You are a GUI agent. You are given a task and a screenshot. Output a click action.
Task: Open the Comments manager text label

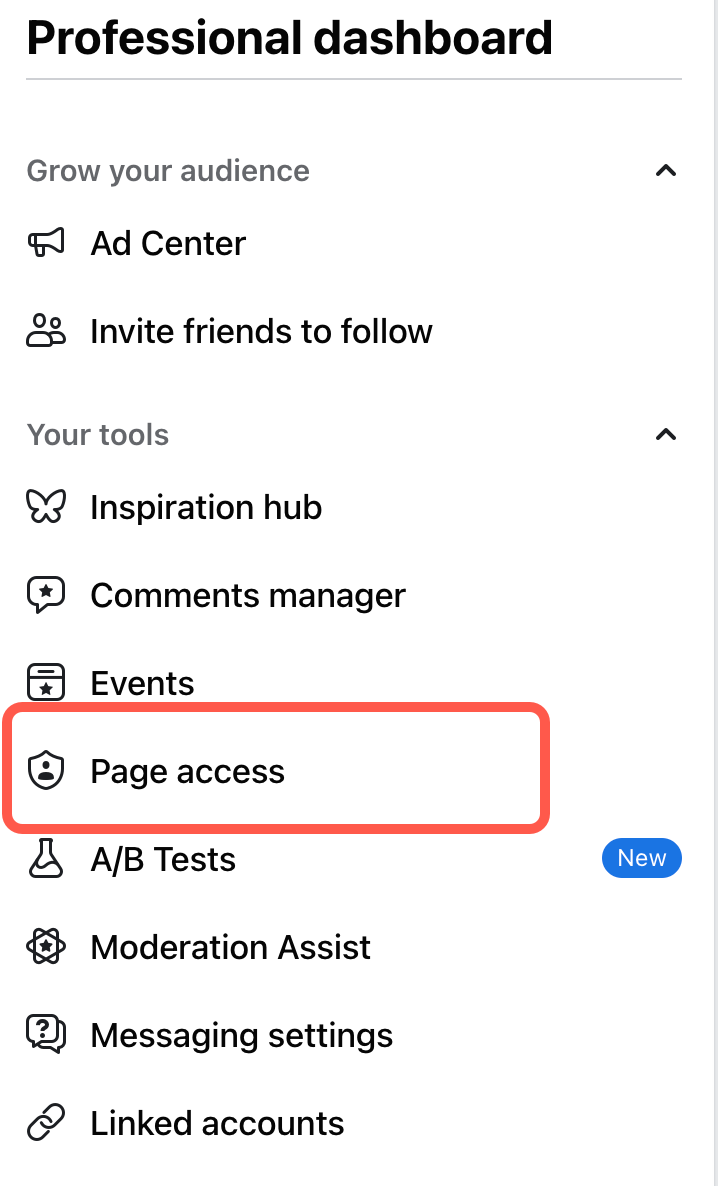point(248,595)
